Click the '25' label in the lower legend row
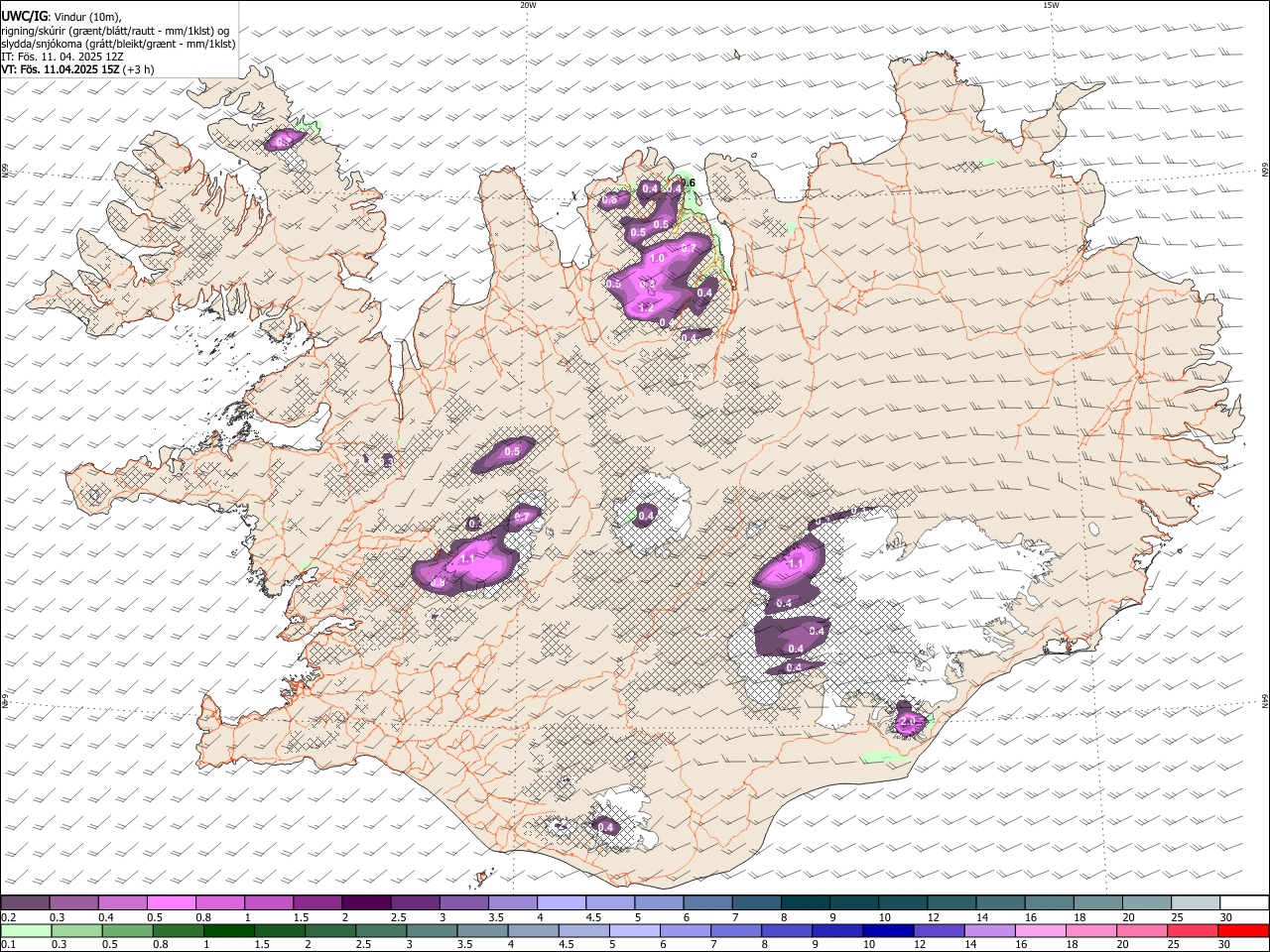 click(x=1172, y=944)
